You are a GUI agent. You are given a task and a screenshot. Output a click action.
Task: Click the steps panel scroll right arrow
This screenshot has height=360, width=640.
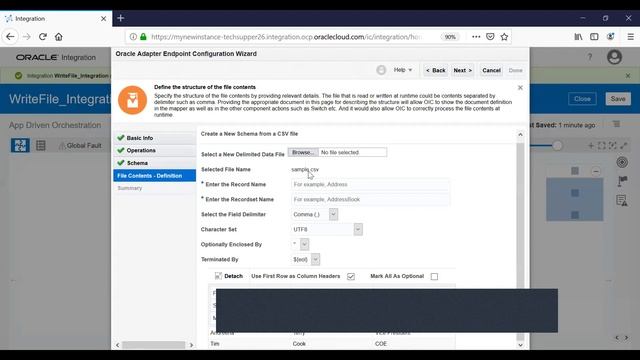(x=191, y=345)
